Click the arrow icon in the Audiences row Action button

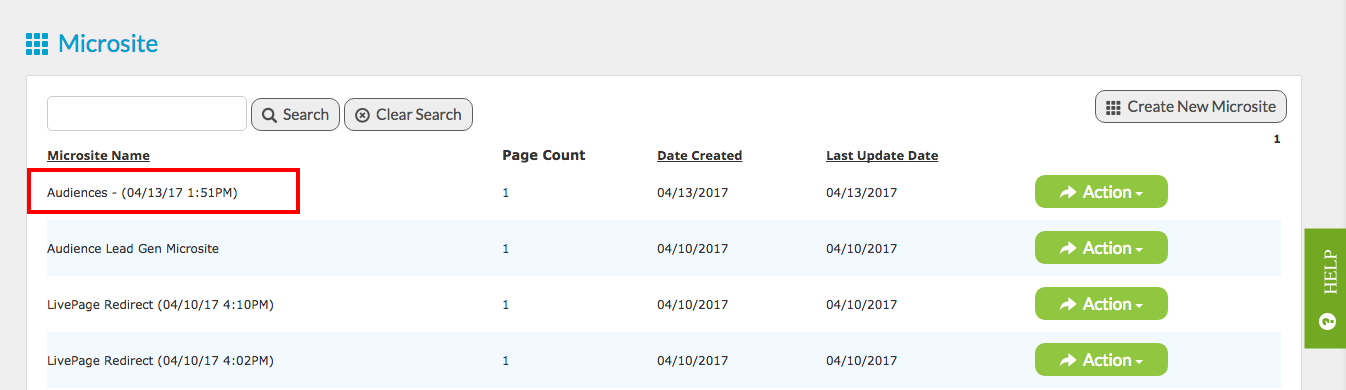click(1068, 192)
